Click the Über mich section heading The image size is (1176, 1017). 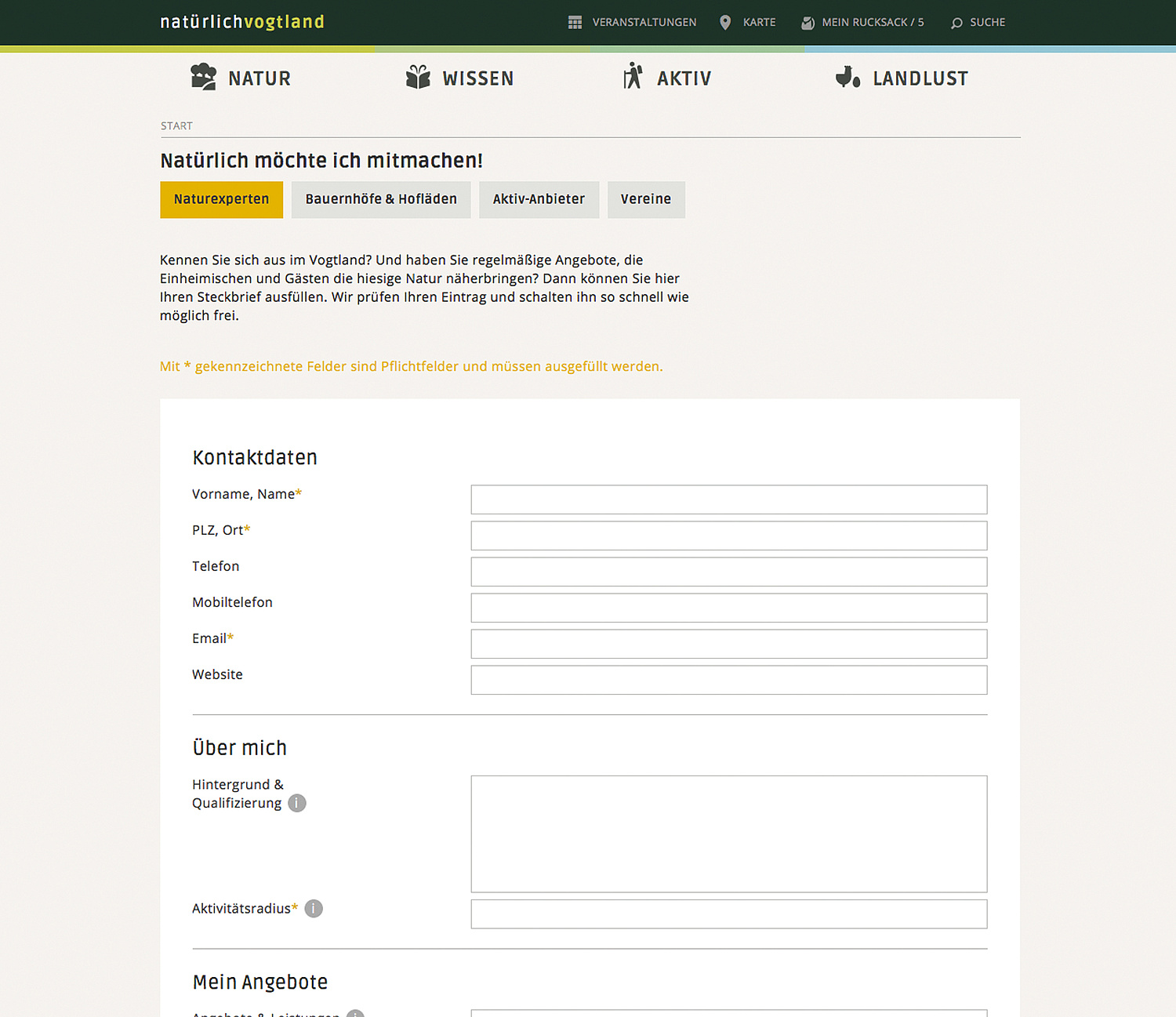[x=240, y=747]
